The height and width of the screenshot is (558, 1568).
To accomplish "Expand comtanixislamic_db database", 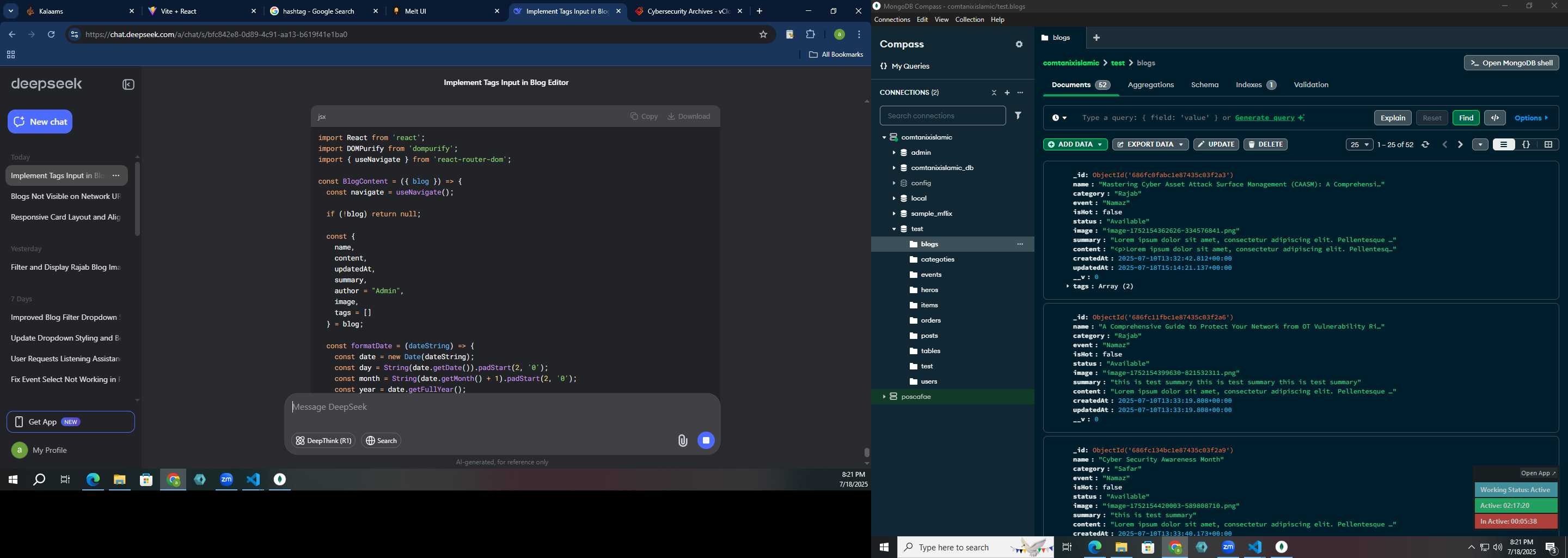I will click(893, 168).
